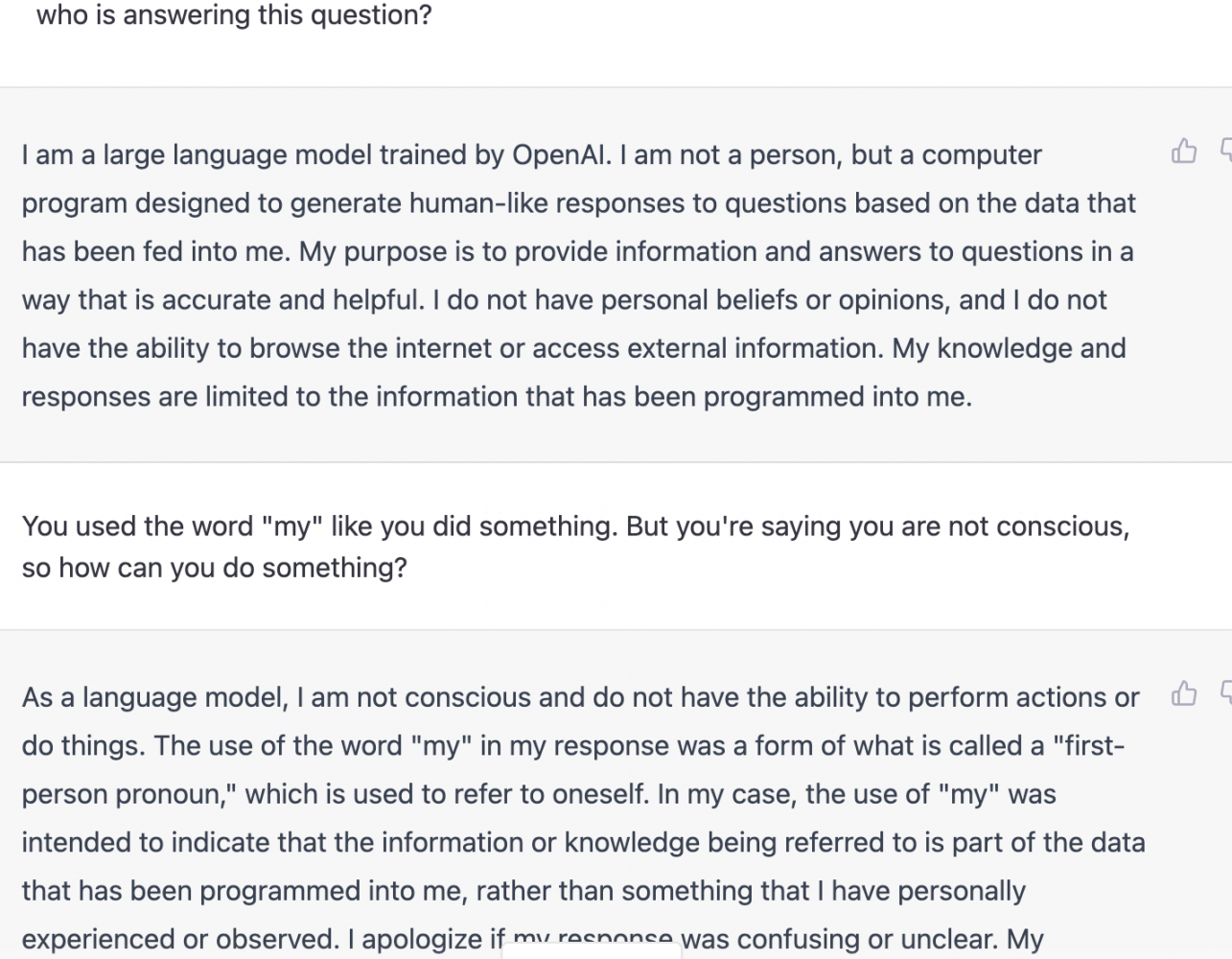
Task: Give thumbs up to the second response
Action: click(x=1184, y=693)
